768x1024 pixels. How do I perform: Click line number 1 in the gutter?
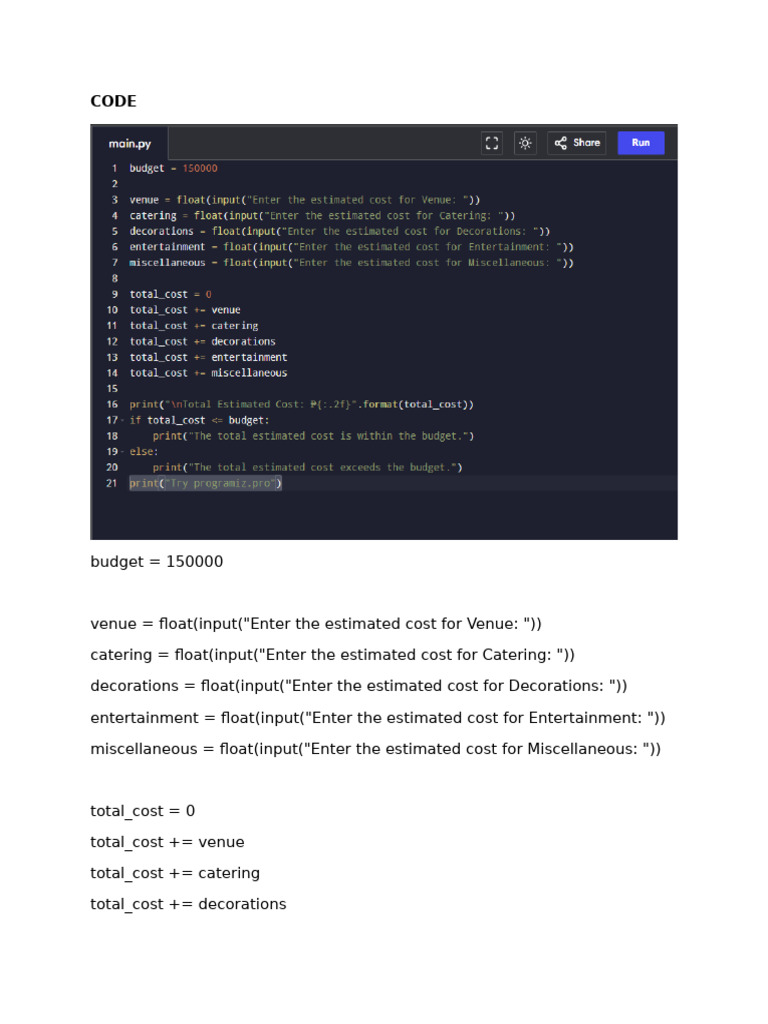click(x=114, y=168)
